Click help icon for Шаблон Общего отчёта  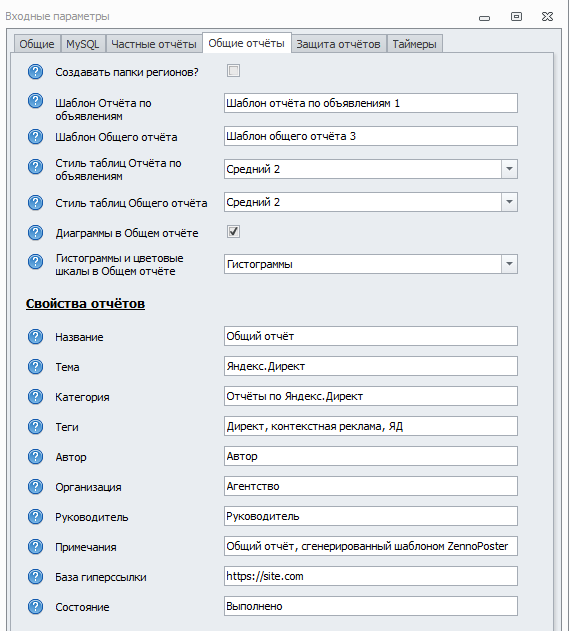35,136
